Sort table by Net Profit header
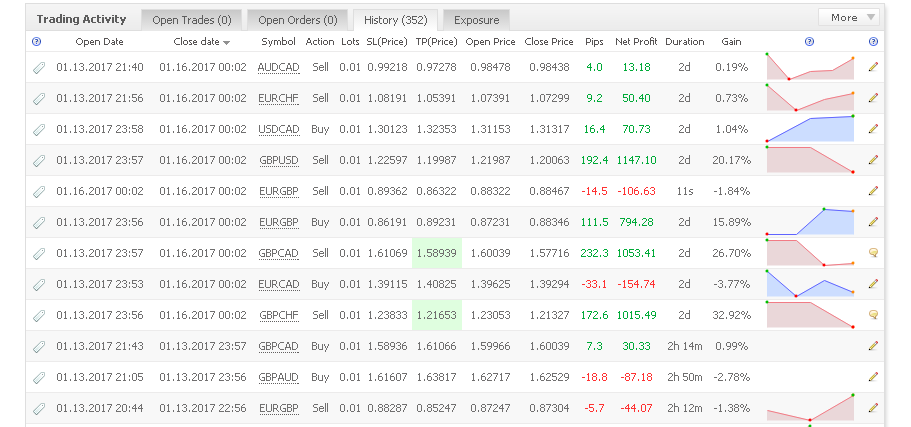The height and width of the screenshot is (427, 911). 636,42
